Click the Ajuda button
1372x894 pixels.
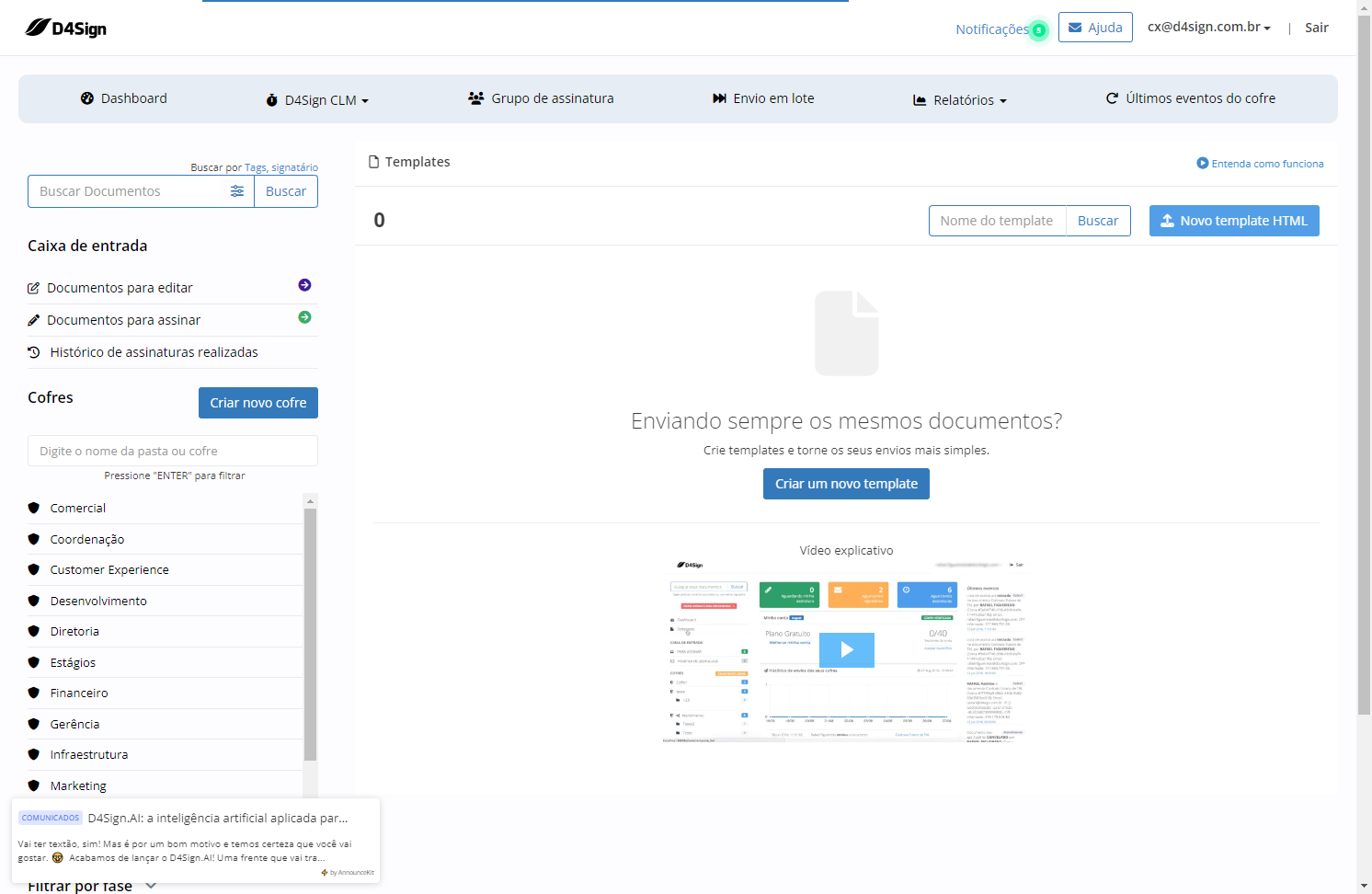[x=1095, y=28]
